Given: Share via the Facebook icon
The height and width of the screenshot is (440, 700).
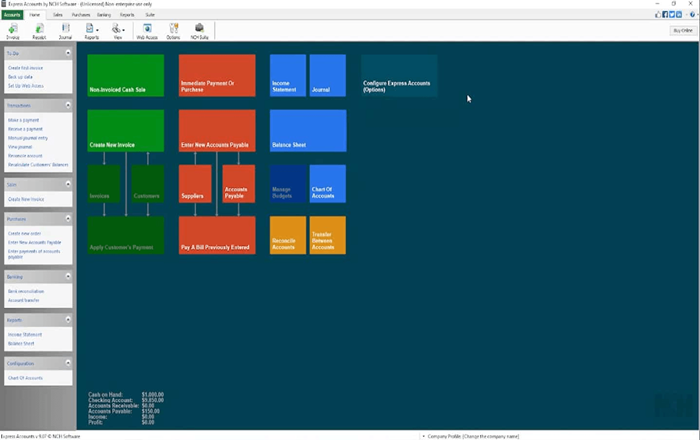Looking at the screenshot, I should point(665,15).
